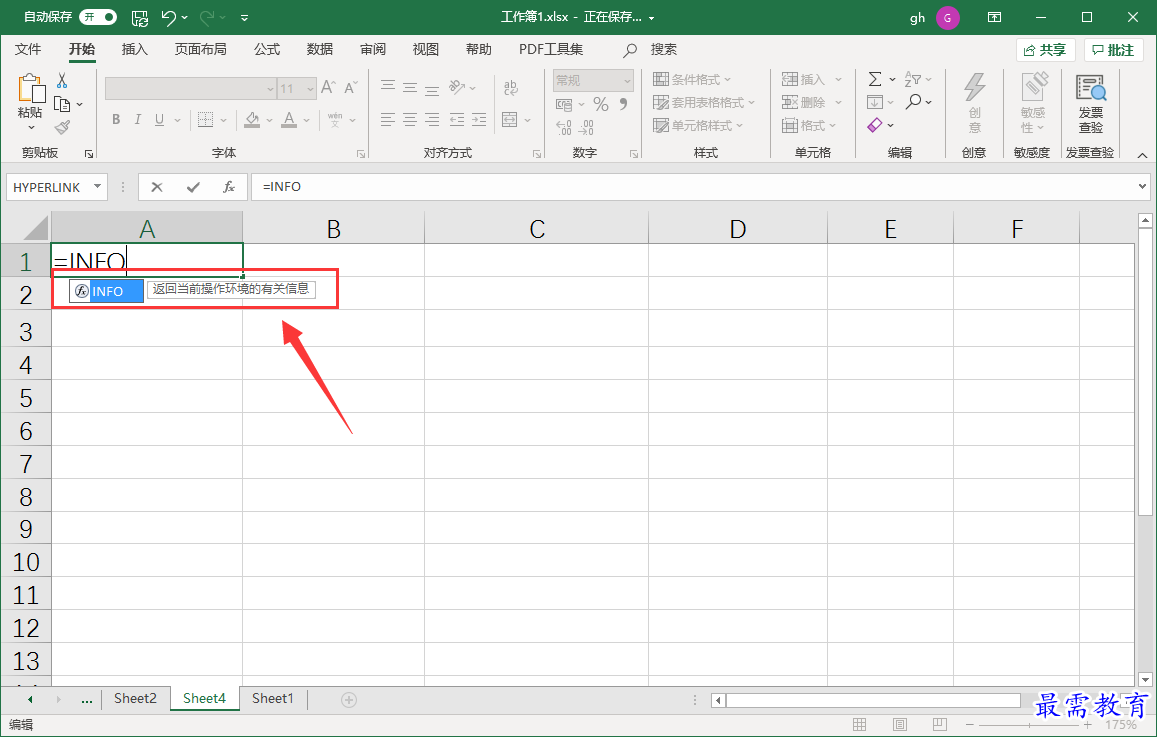Click inside the formula bar showing =INFO
Image resolution: width=1157 pixels, height=737 pixels.
(694, 187)
